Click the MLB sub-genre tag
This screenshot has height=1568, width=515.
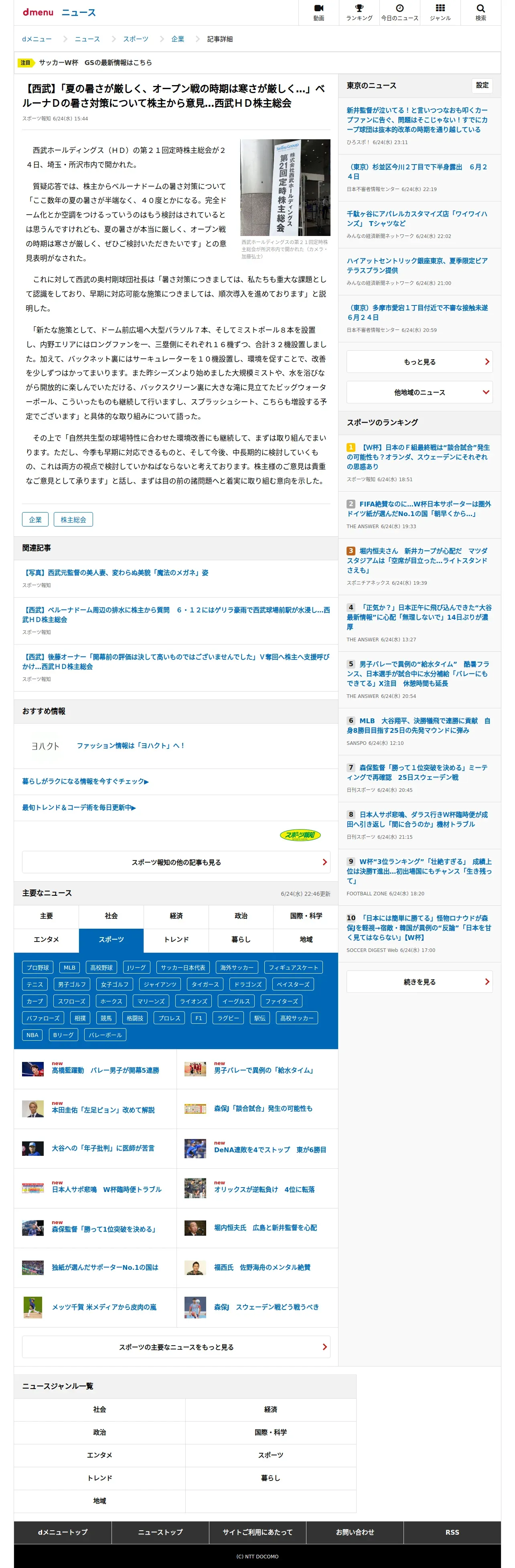pos(69,967)
